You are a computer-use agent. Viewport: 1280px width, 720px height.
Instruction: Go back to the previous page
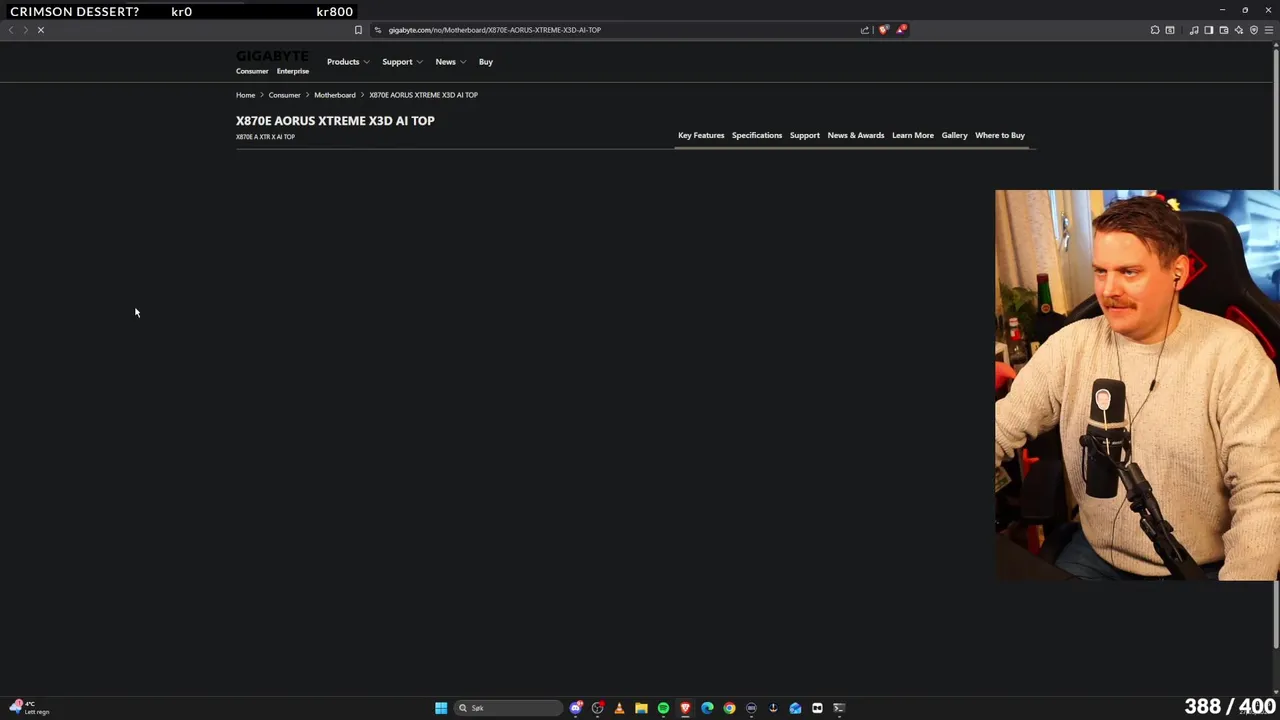coord(11,30)
